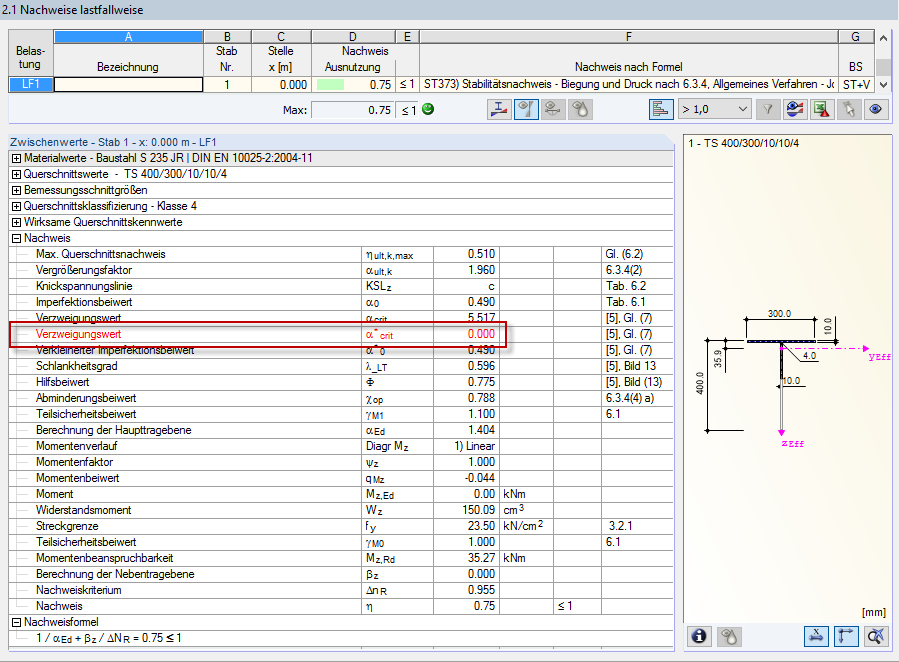
Task: Export table to Excel icon
Action: coord(822,109)
